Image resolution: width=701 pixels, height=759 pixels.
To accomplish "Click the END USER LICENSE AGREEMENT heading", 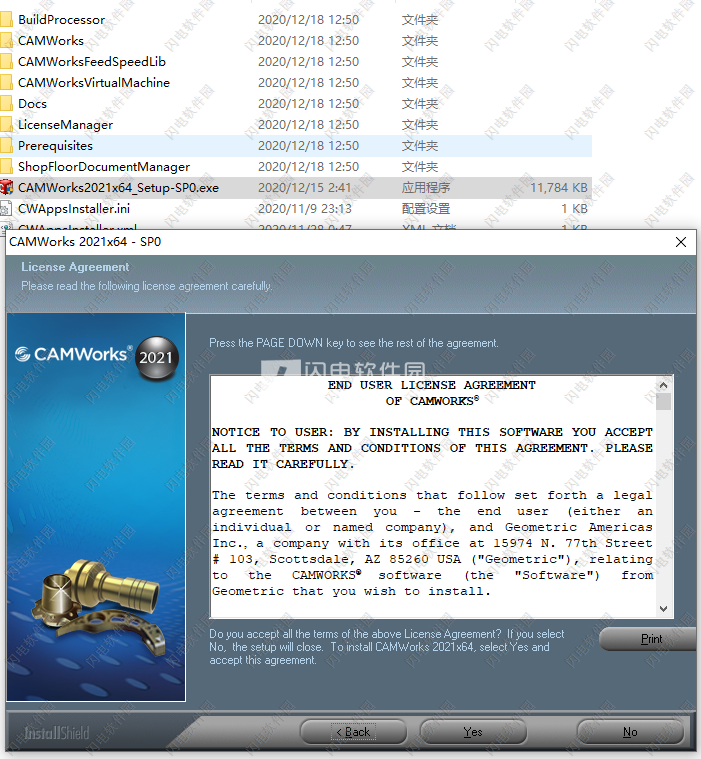I will click(x=432, y=385).
